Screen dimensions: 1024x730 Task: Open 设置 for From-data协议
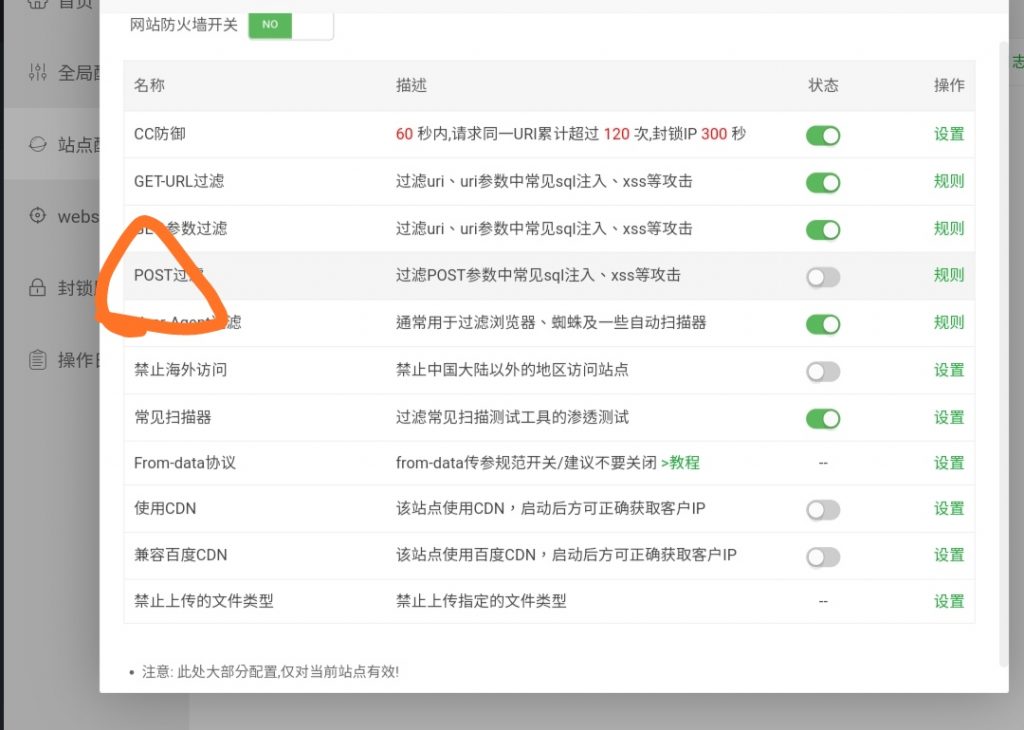coord(948,463)
